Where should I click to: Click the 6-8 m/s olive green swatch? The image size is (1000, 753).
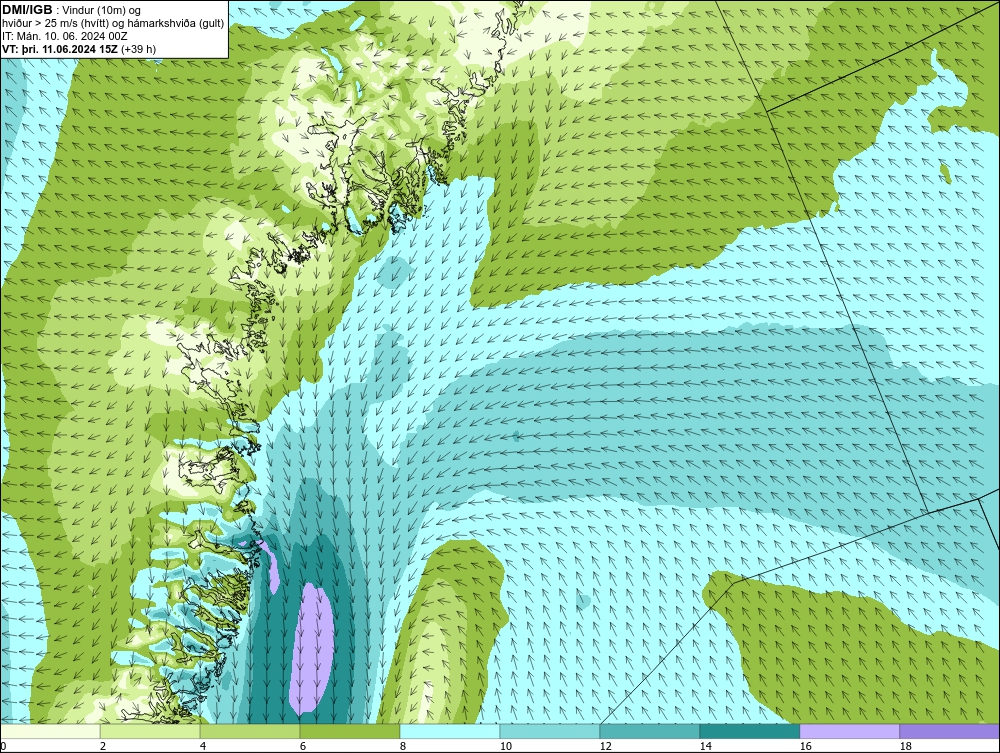(349, 731)
